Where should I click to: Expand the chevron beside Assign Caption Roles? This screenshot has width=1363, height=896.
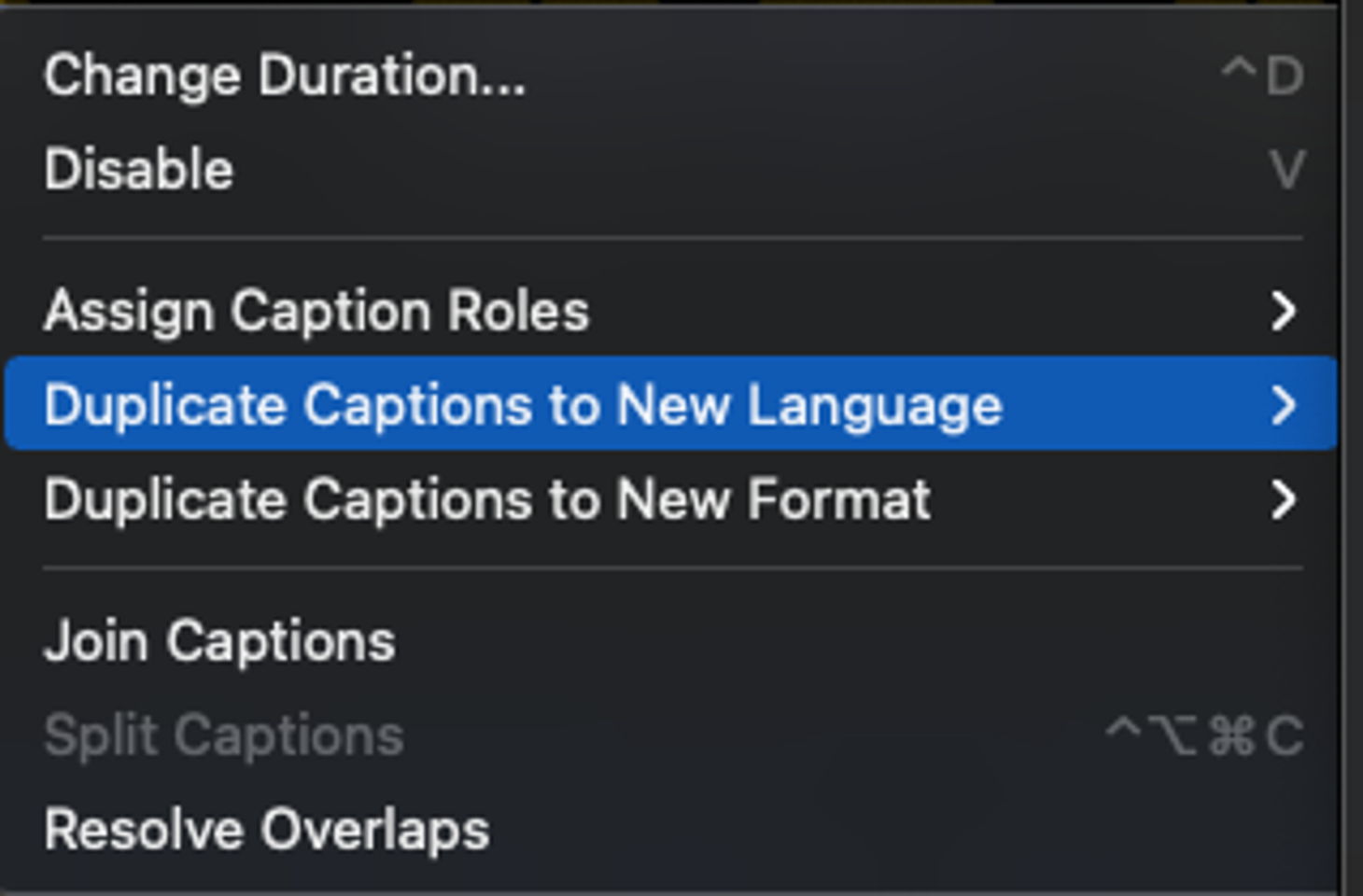tap(1285, 311)
